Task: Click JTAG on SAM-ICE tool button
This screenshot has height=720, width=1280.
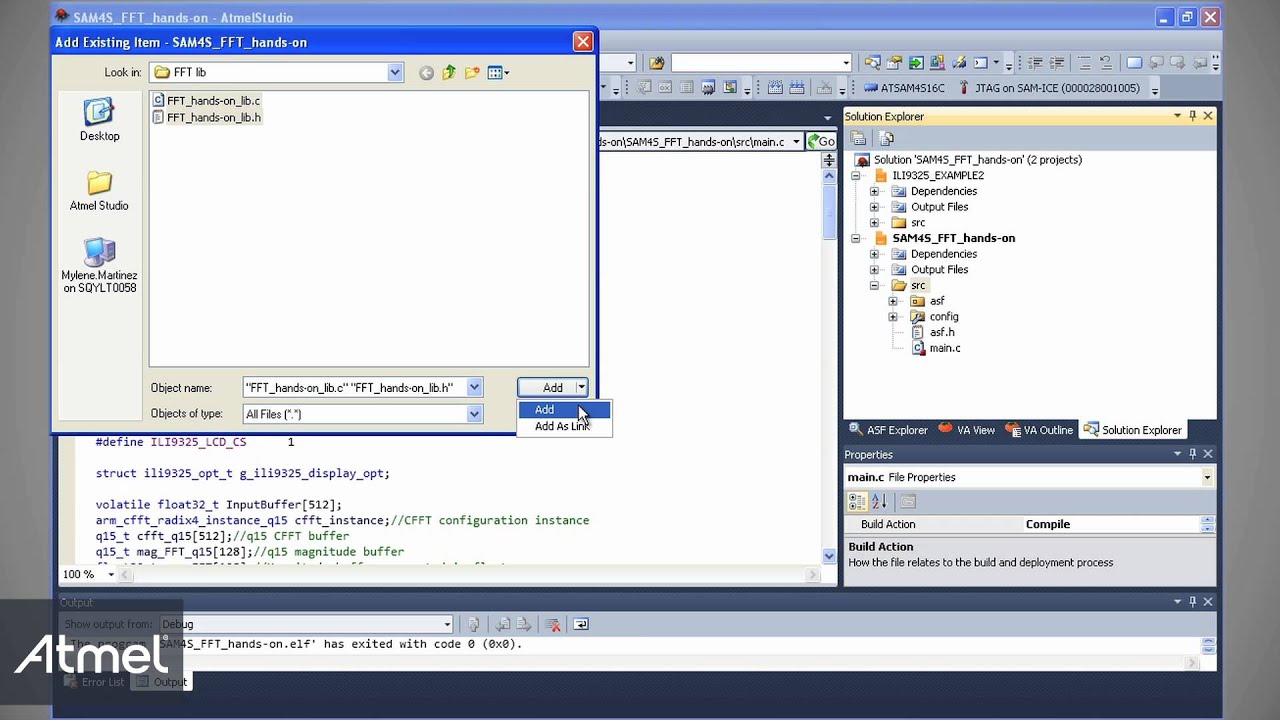Action: click(1049, 88)
